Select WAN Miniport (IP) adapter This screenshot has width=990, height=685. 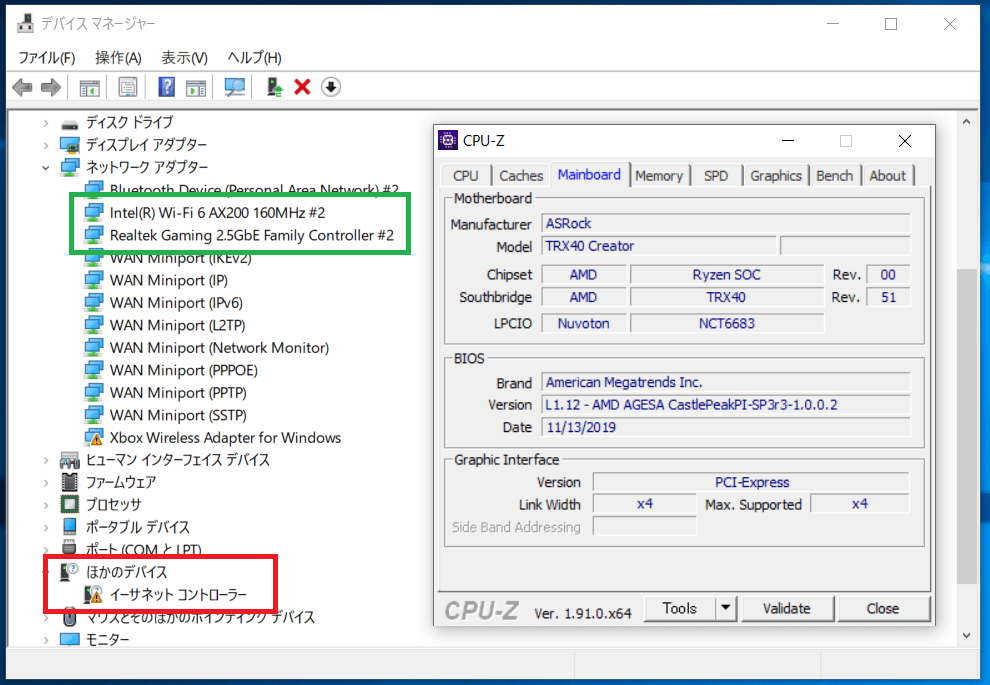(169, 280)
